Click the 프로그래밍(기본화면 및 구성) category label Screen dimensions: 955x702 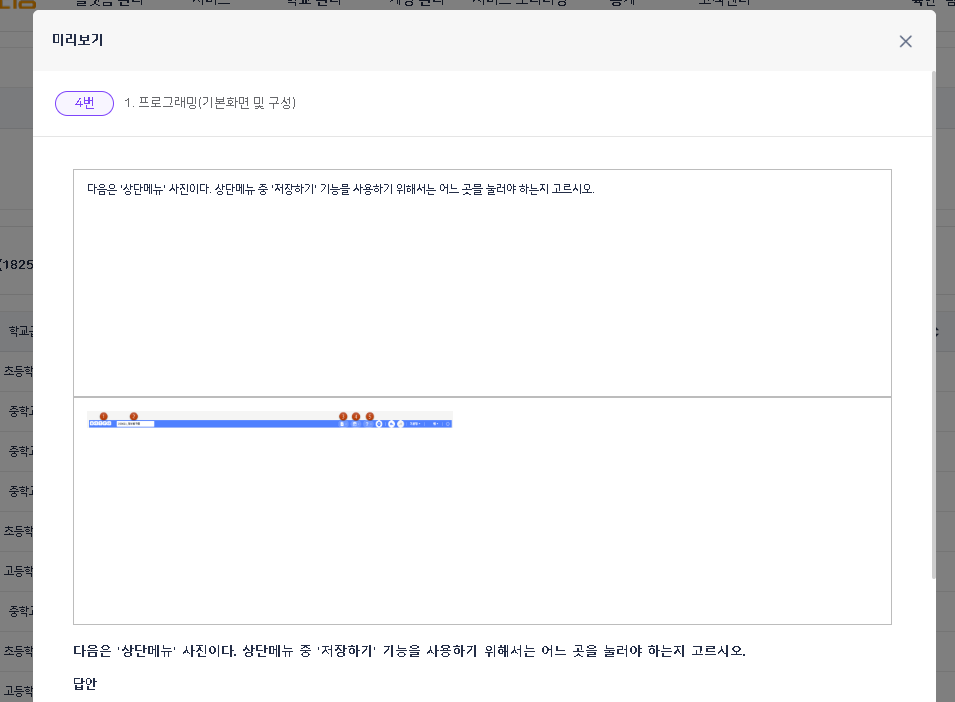click(x=210, y=103)
